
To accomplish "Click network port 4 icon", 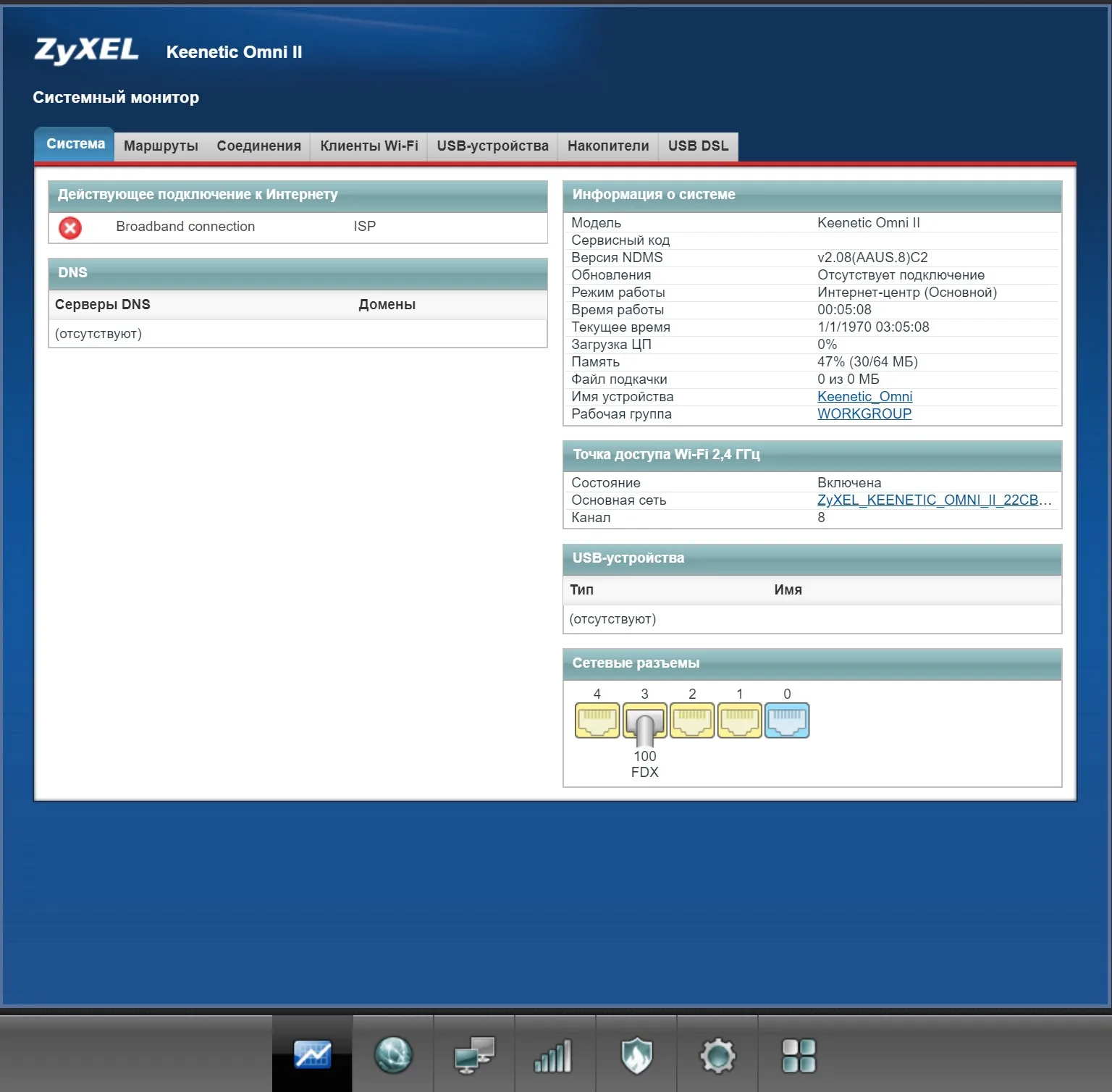I will coord(597,721).
